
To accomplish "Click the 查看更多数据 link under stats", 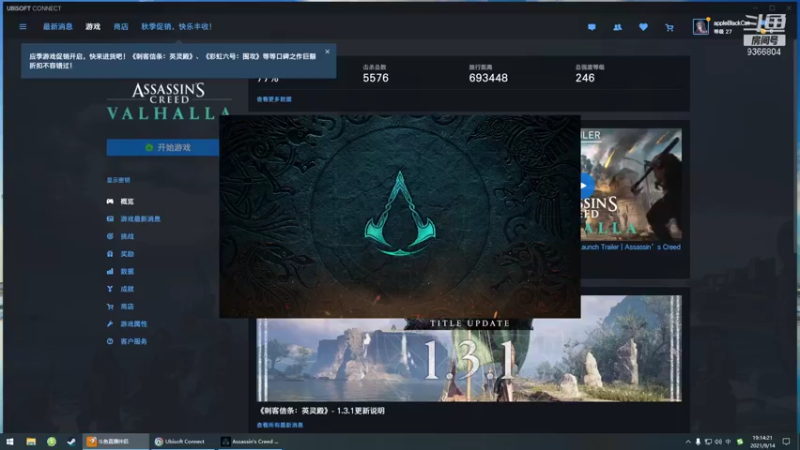I will pyautogui.click(x=274, y=99).
